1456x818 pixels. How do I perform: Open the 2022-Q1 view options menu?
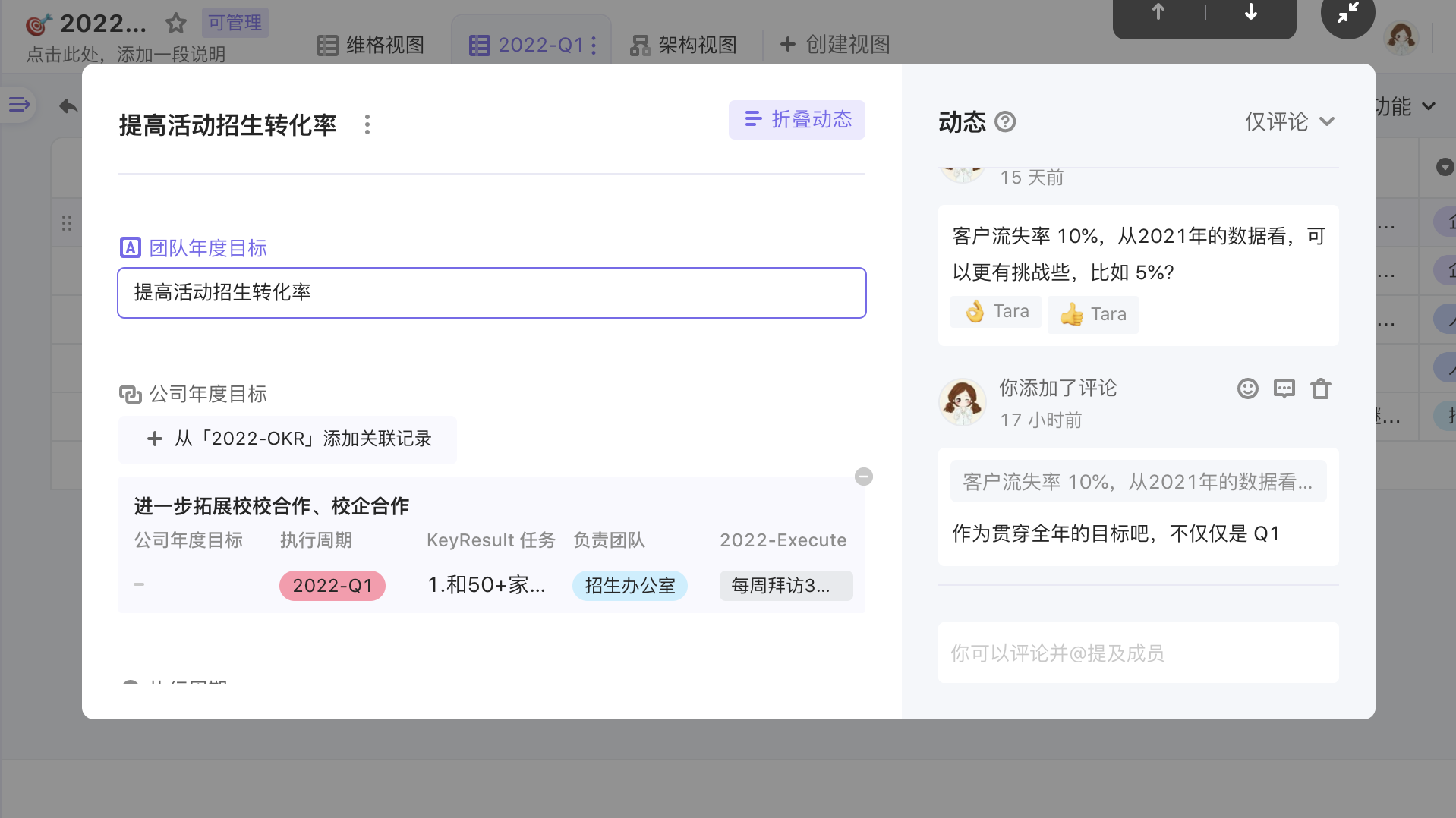(x=594, y=46)
